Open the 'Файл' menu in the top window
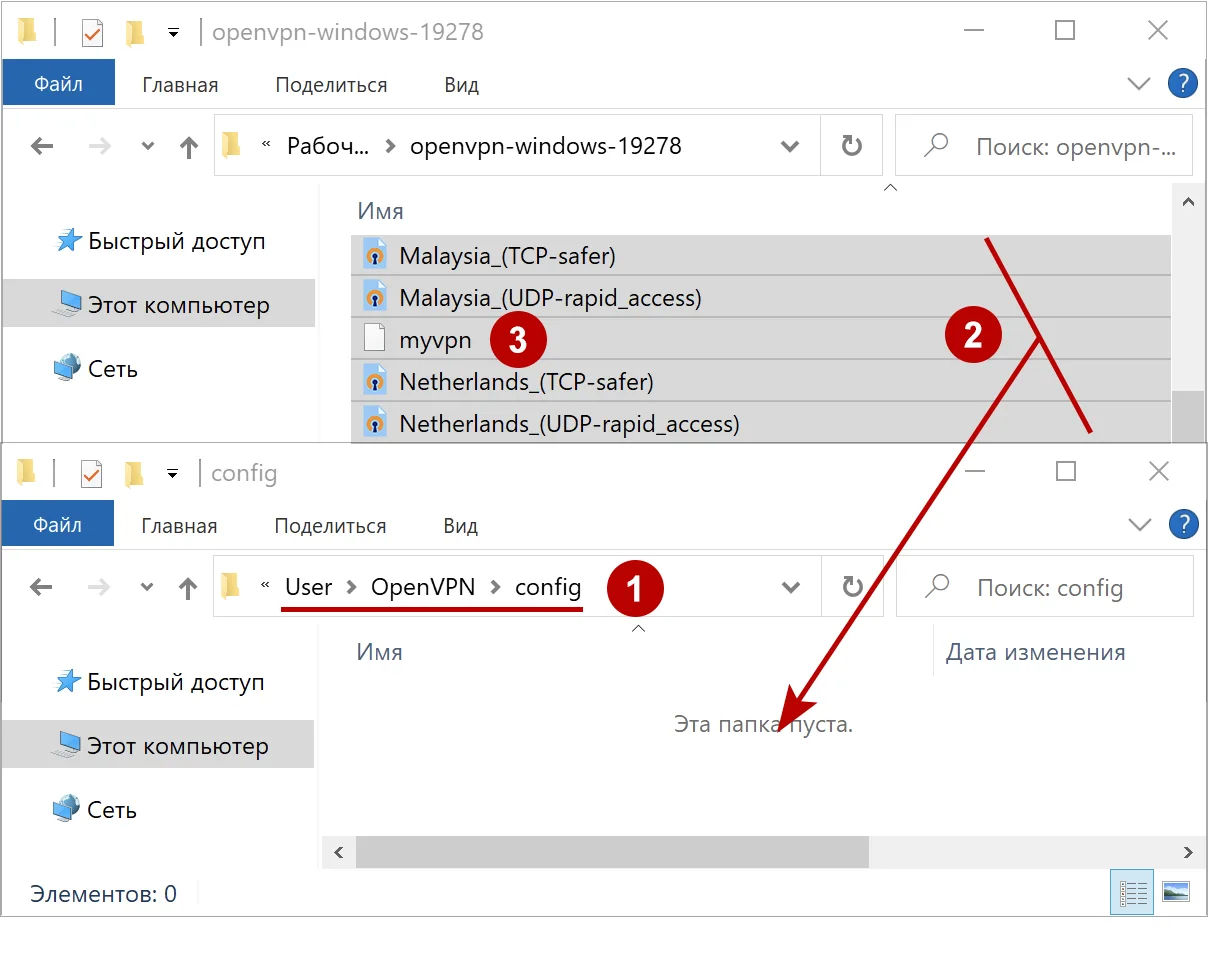1209x961 pixels. click(x=58, y=83)
